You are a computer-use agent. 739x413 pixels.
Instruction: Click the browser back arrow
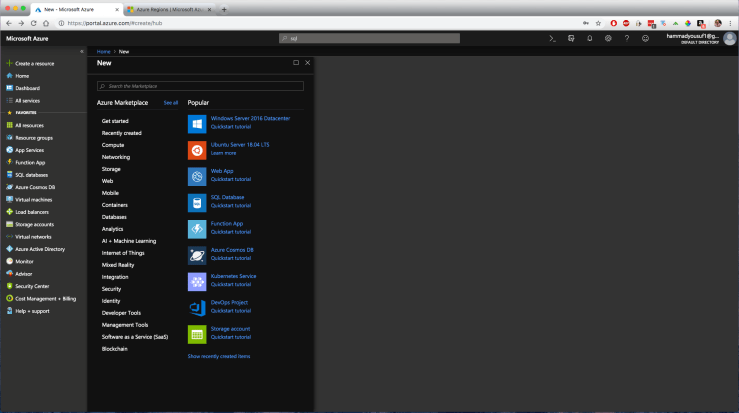8,23
